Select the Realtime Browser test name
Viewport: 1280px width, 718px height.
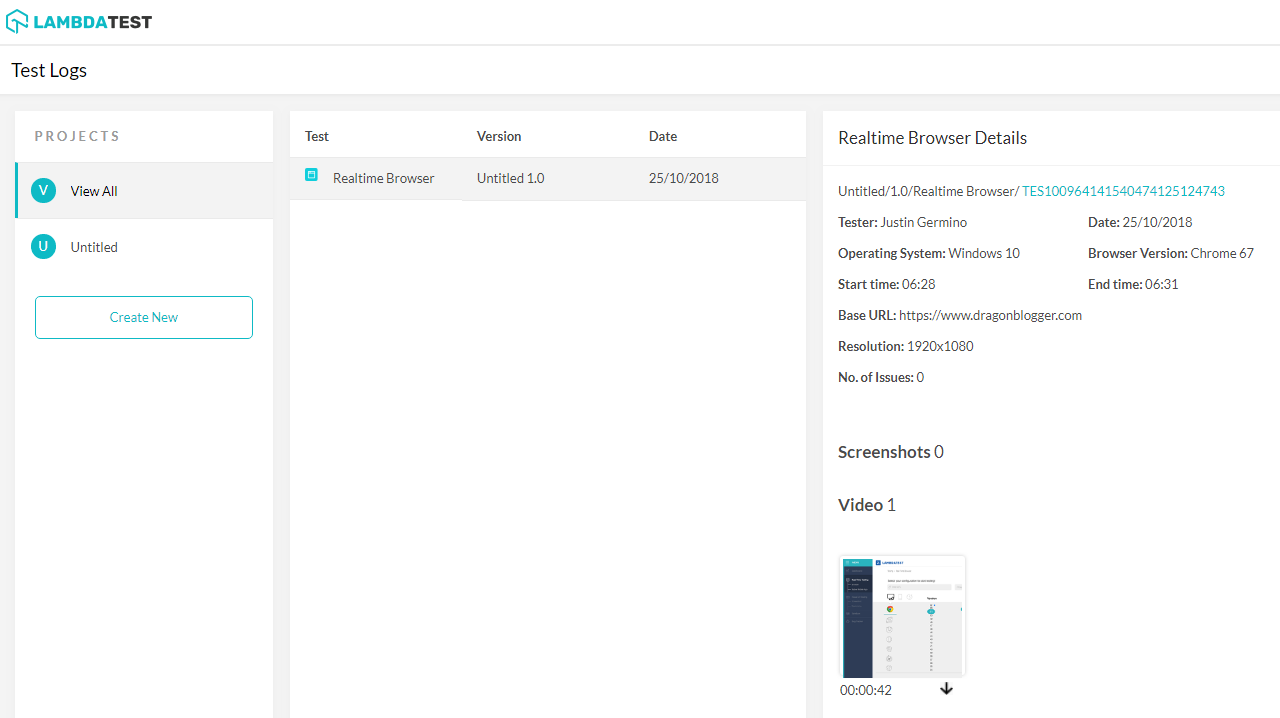tap(383, 178)
